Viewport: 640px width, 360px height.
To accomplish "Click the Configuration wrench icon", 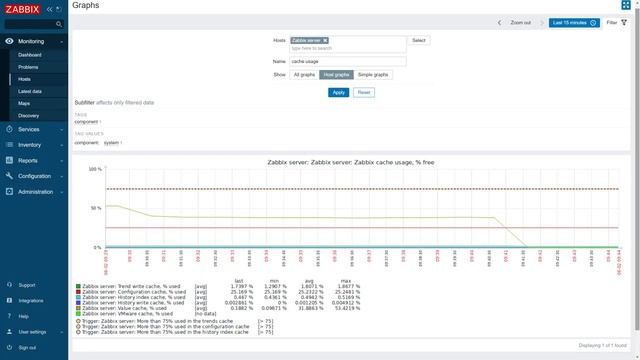I will [9, 176].
